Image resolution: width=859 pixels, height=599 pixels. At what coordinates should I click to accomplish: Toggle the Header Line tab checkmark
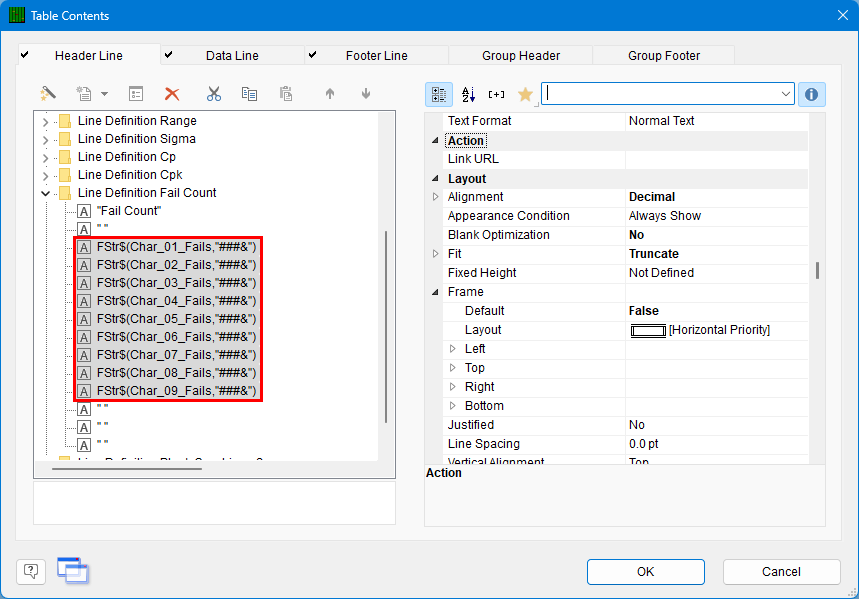(25, 55)
